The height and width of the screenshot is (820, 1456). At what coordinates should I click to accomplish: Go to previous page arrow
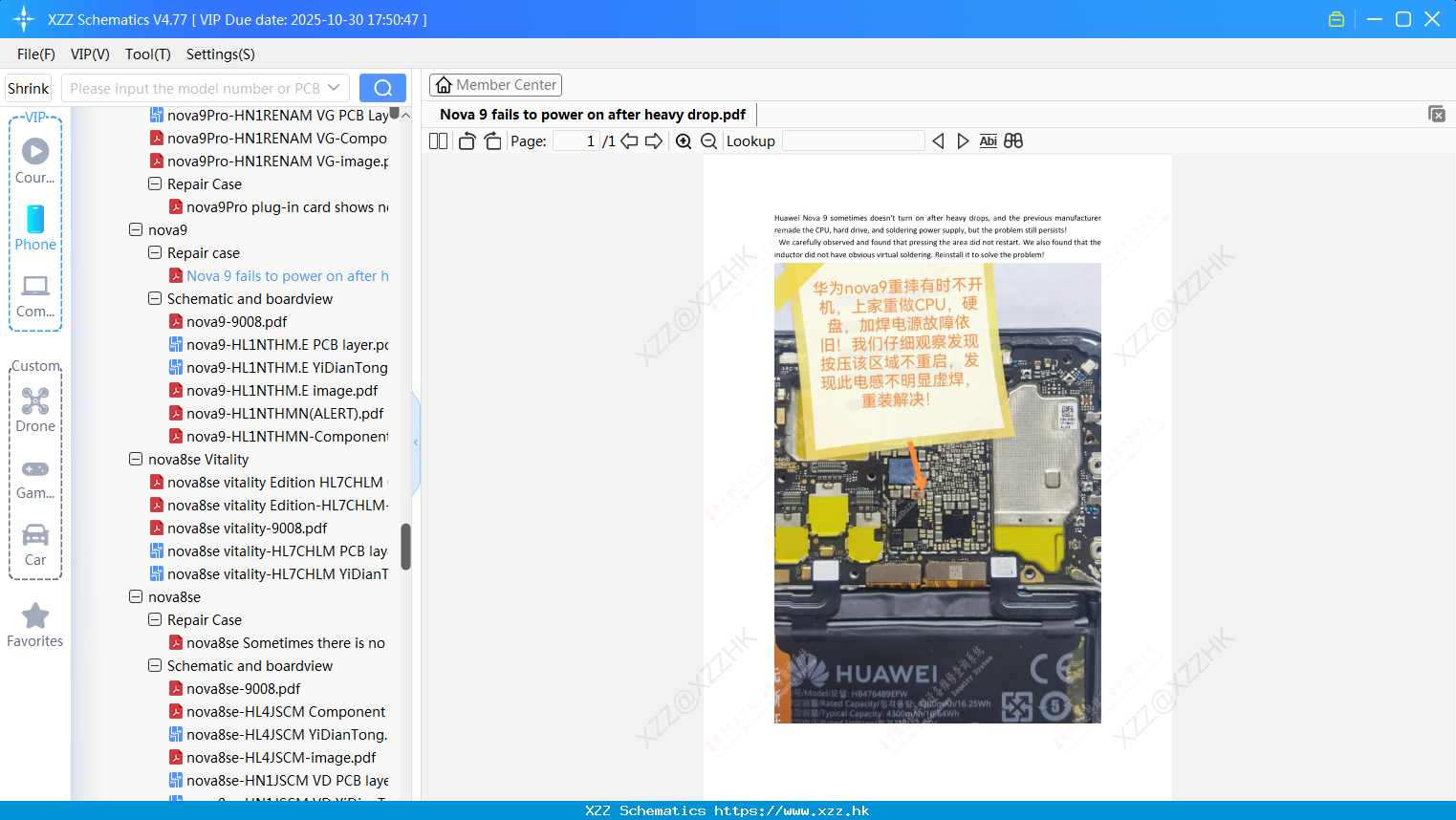(629, 141)
